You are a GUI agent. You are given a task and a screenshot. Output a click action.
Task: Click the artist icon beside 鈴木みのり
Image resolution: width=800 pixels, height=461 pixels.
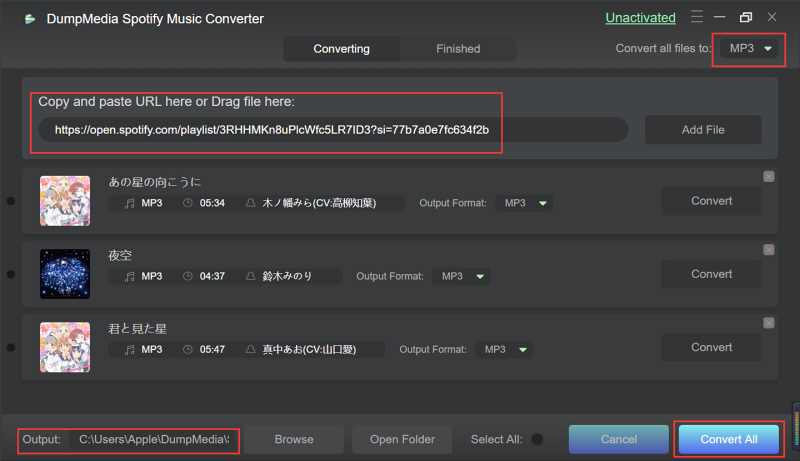(251, 276)
